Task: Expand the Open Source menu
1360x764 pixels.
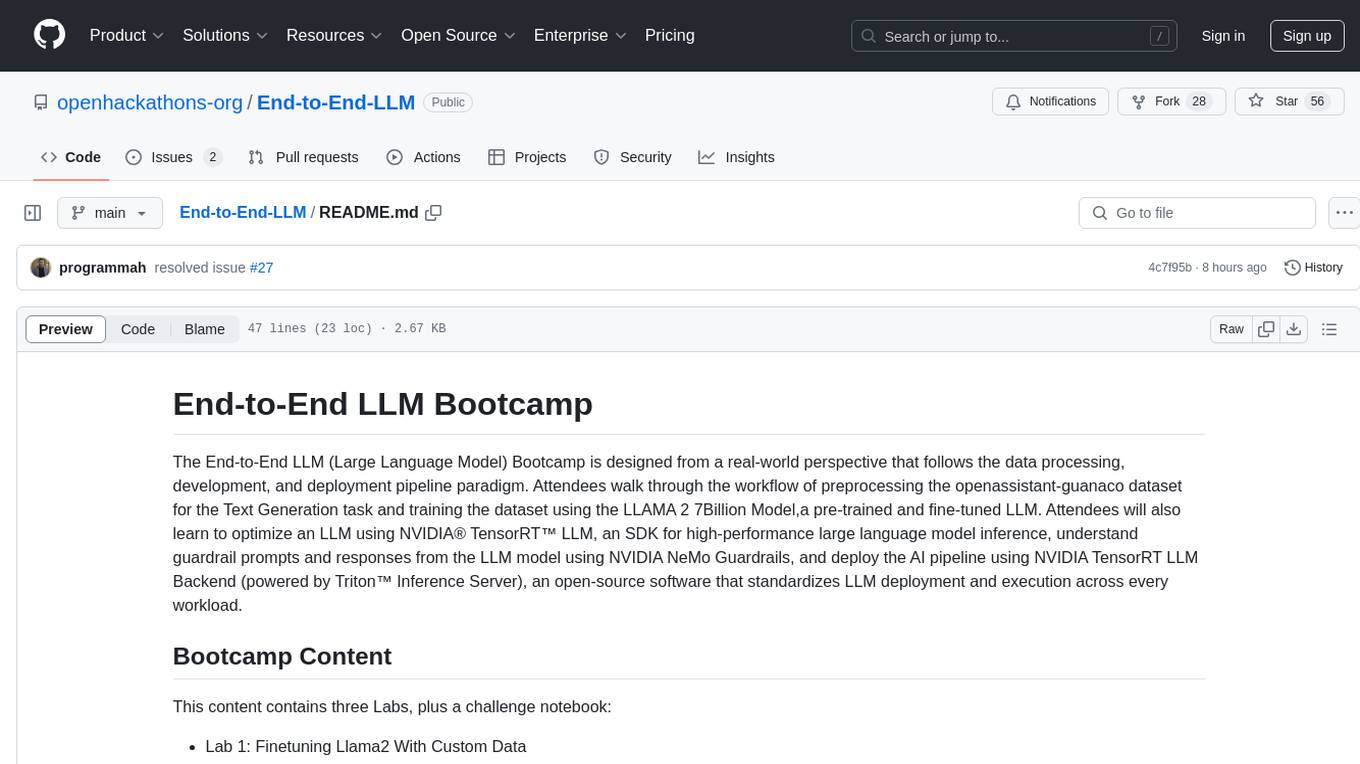Action: tap(458, 35)
